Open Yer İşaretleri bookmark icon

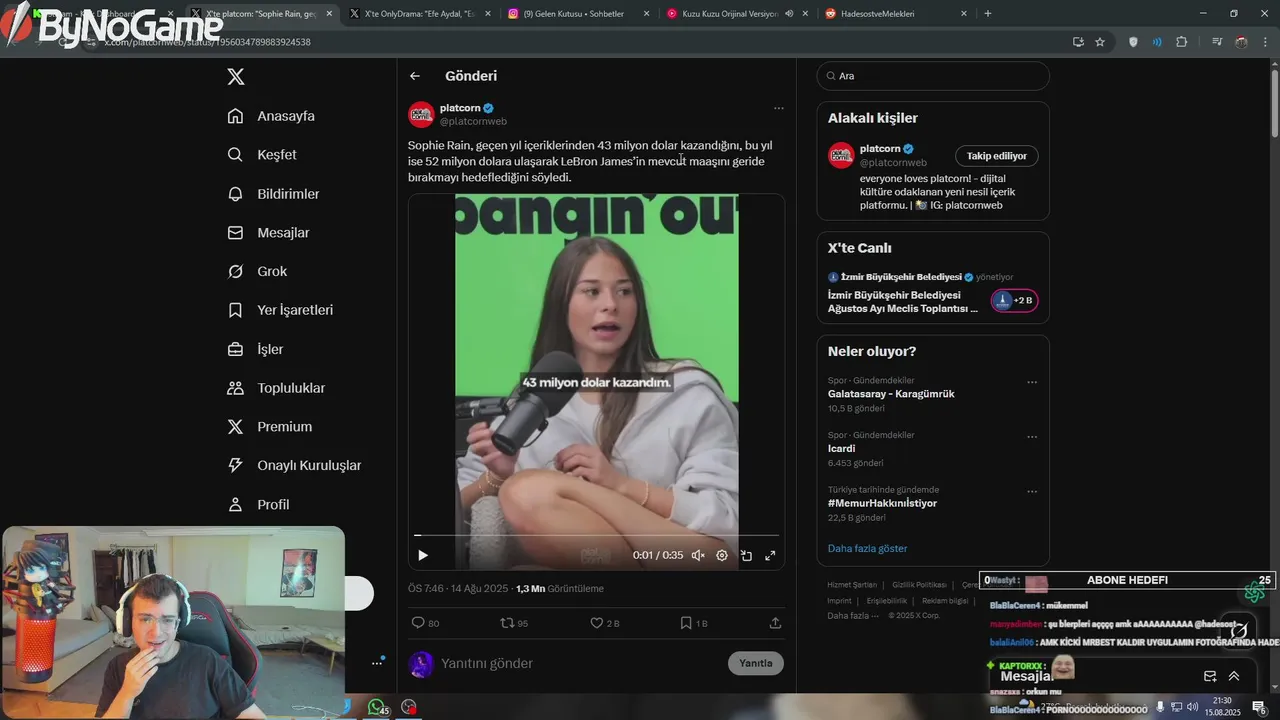[235, 310]
